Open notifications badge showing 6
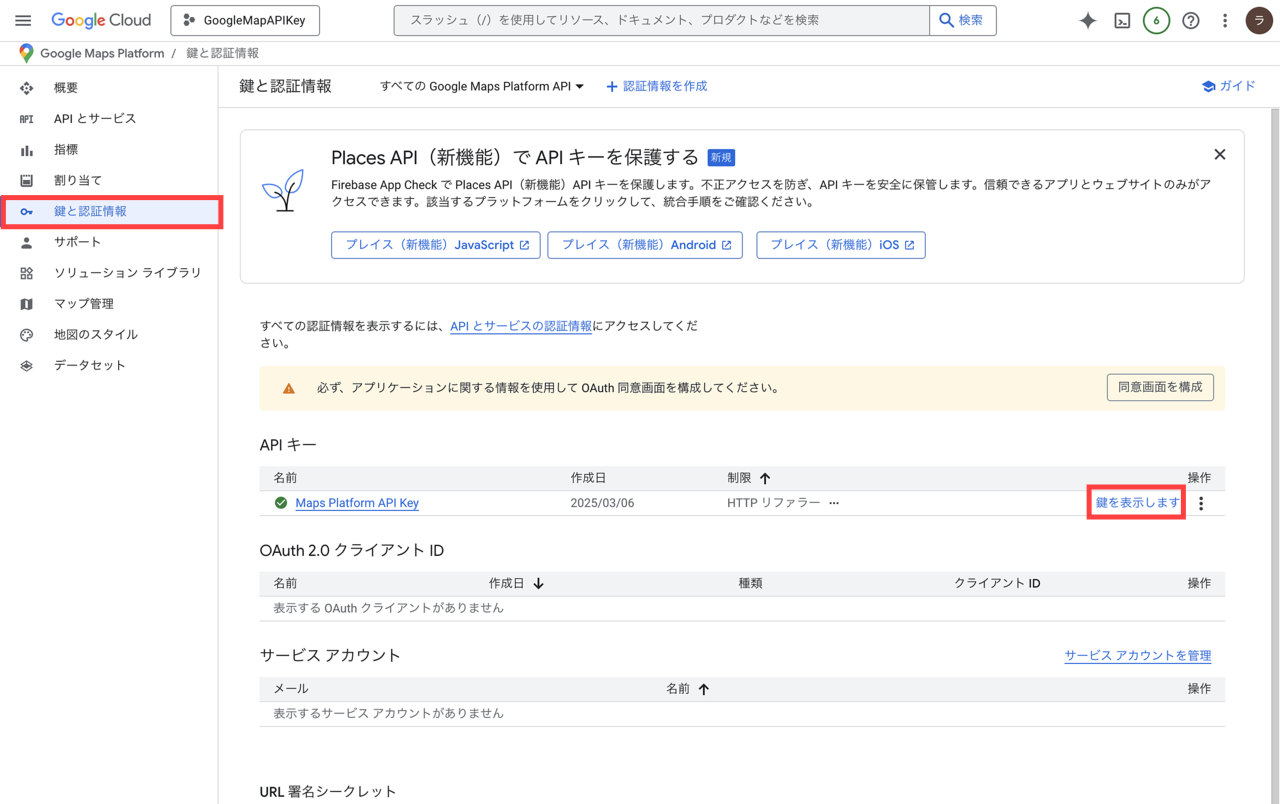The width and height of the screenshot is (1280, 804). 1156,20
